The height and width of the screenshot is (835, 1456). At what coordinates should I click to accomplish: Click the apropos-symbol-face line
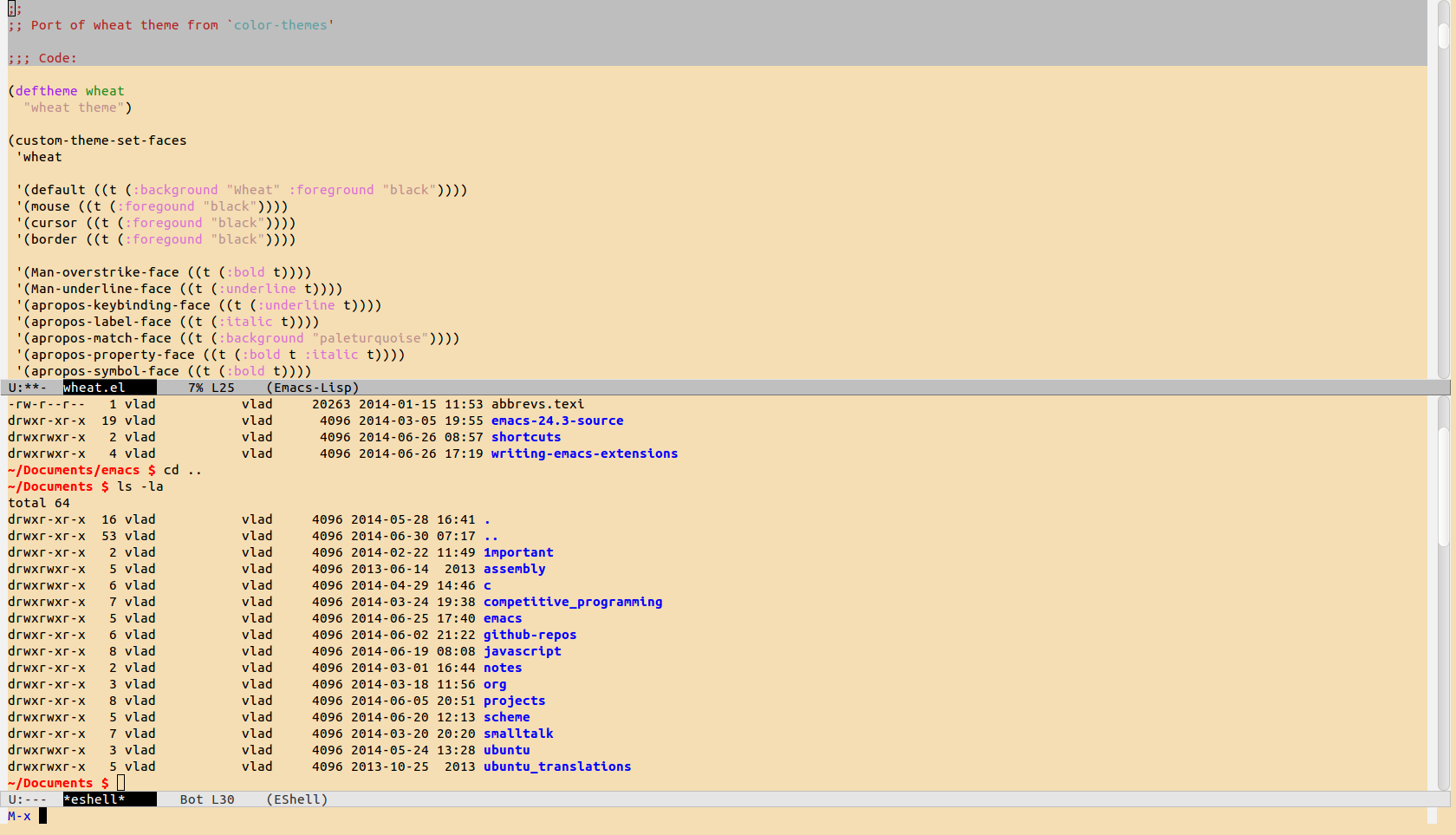(164, 371)
